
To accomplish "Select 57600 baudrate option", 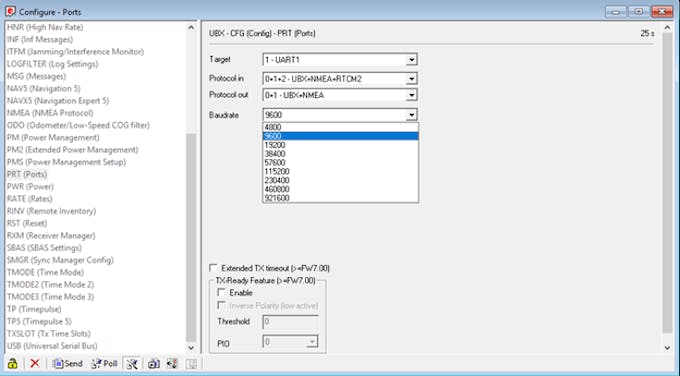I will click(340, 163).
